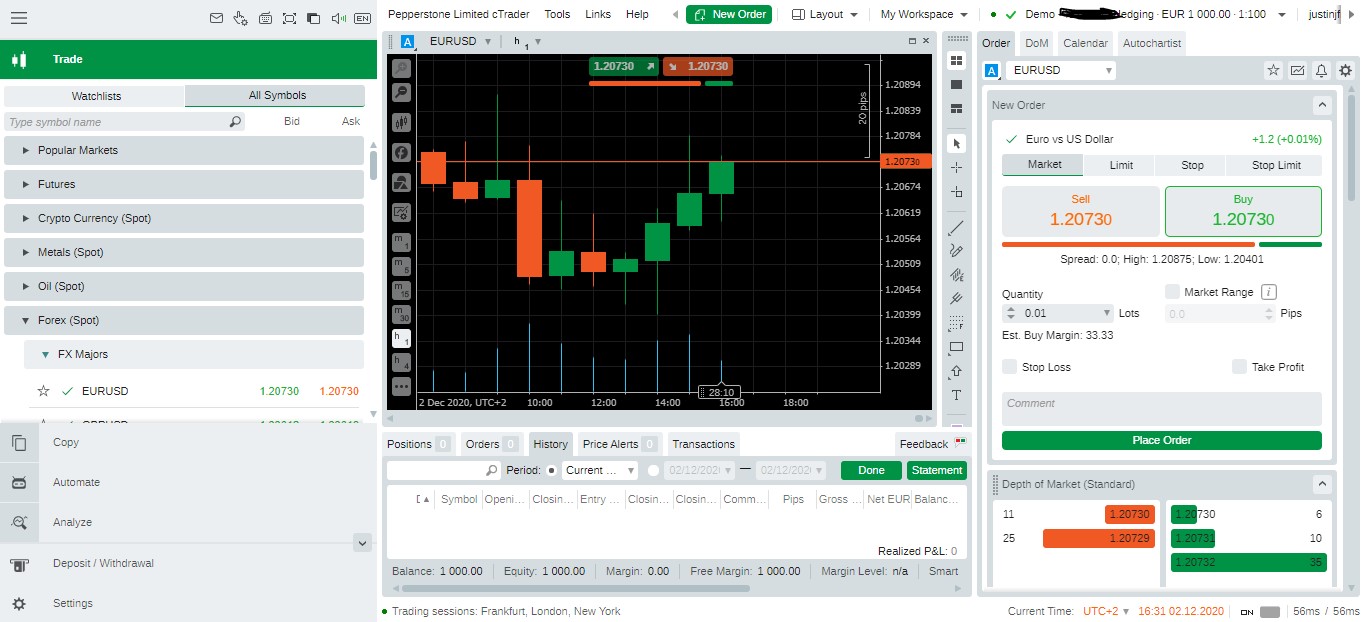Click the fullscreen mode icon
This screenshot has width=1365, height=622.
point(289,18)
